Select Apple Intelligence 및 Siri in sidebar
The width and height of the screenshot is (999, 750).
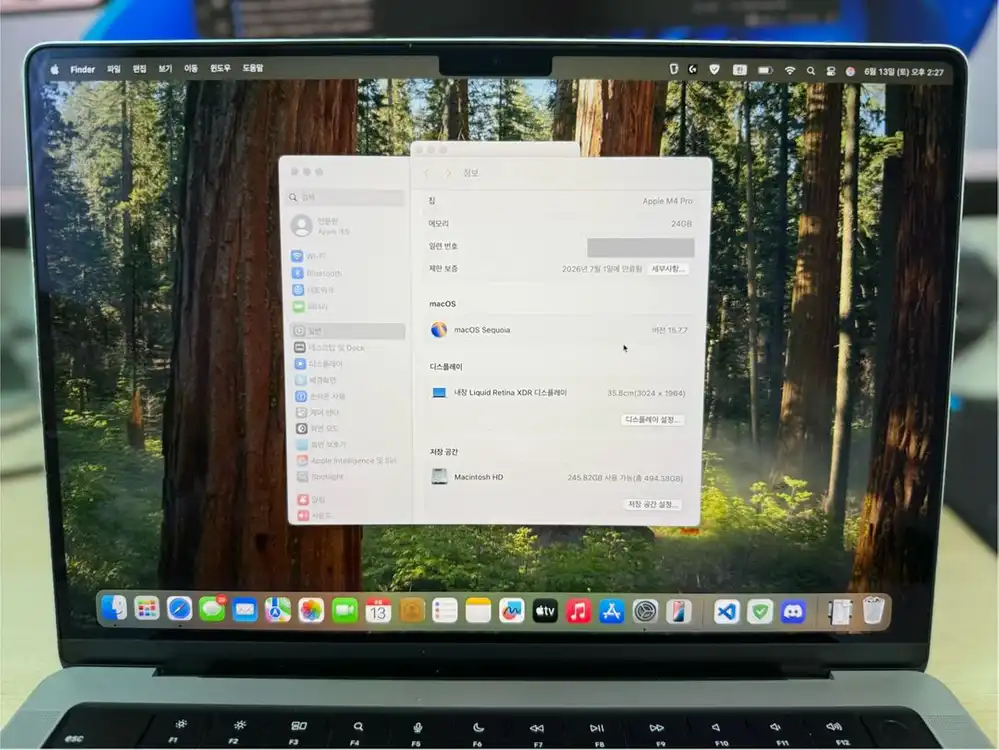click(347, 461)
